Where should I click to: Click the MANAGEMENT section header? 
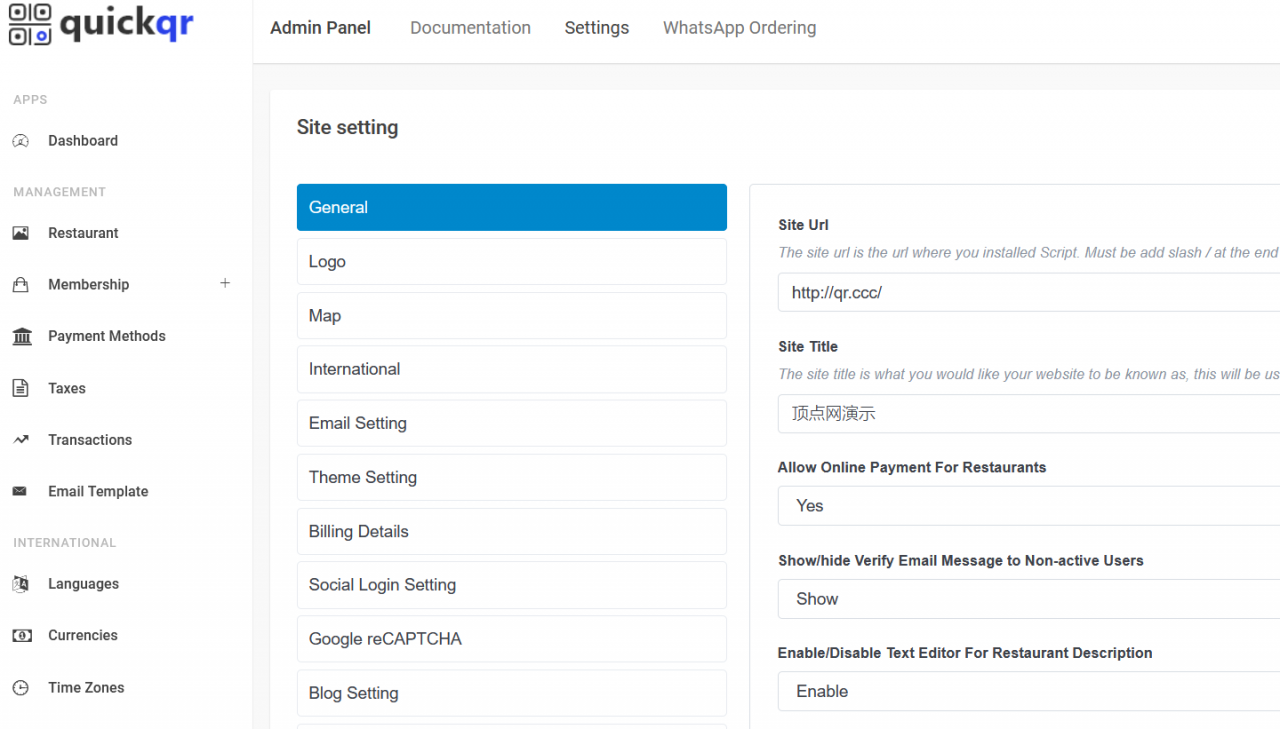pos(60,192)
